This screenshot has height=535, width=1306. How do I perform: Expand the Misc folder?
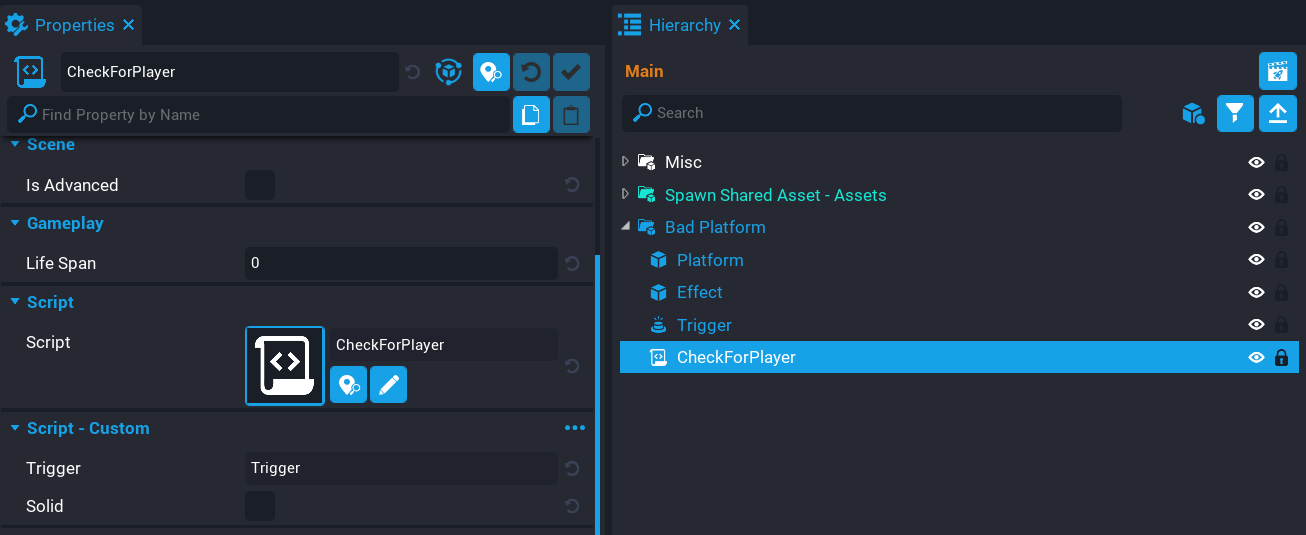click(626, 162)
